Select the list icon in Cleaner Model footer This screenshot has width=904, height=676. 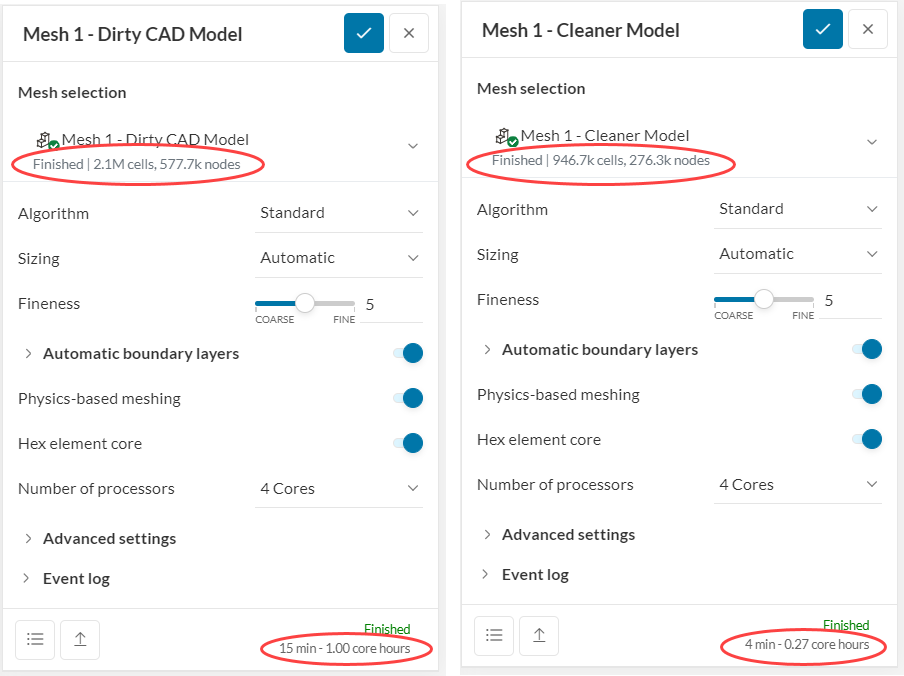tap(494, 635)
